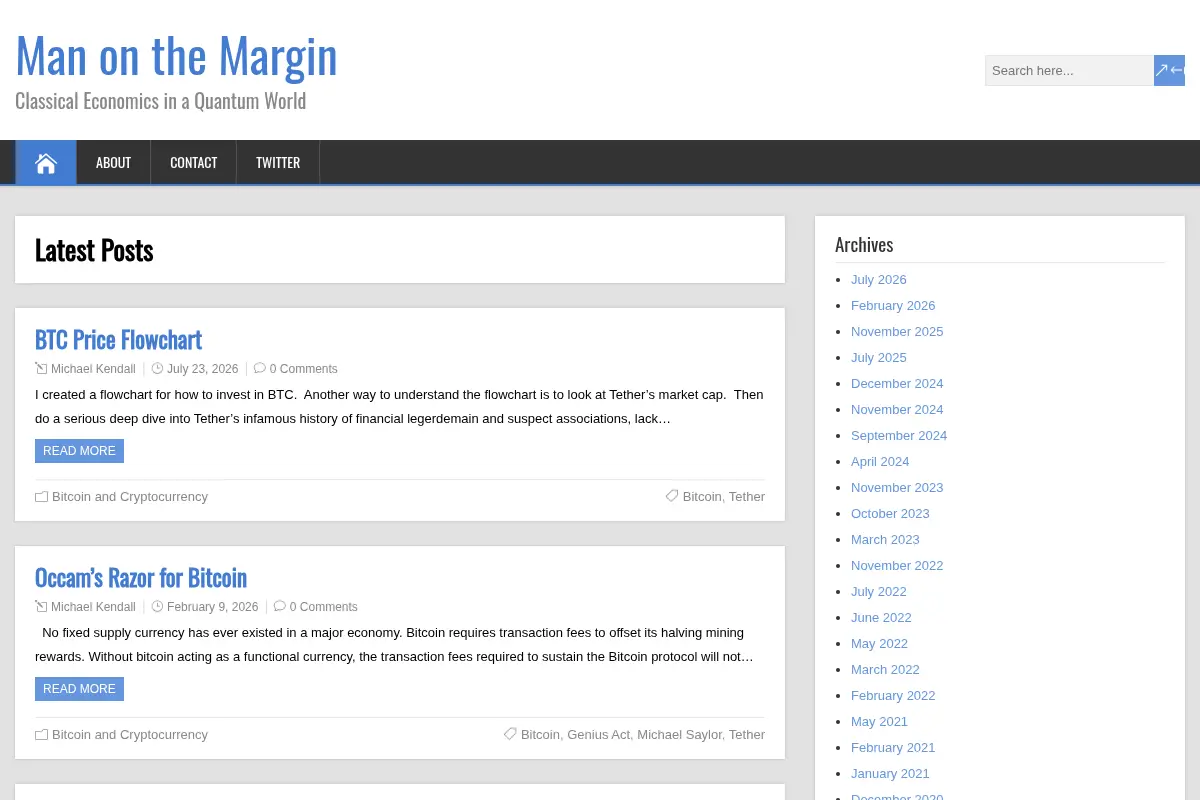Open 0 Comments on Occam's Razor post
Screen dimensions: 1200x800
323,607
